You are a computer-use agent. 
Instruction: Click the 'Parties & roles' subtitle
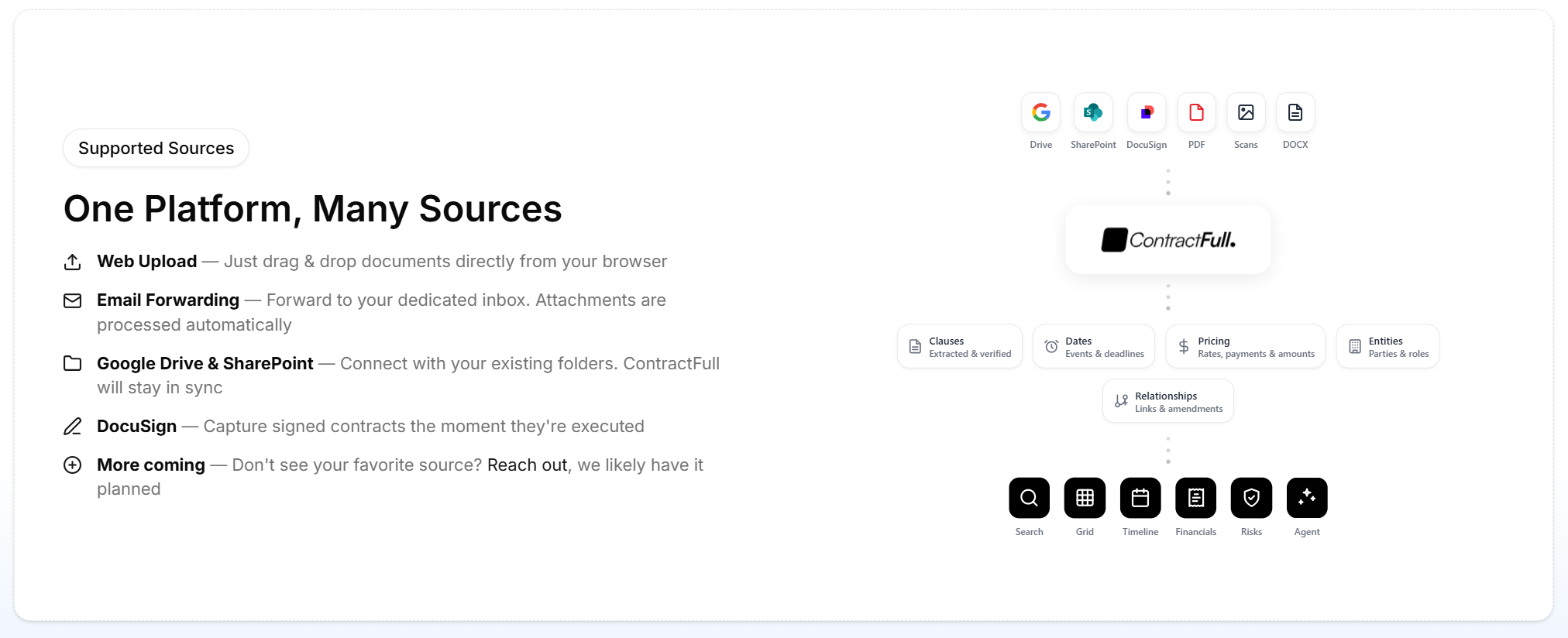(x=1398, y=354)
